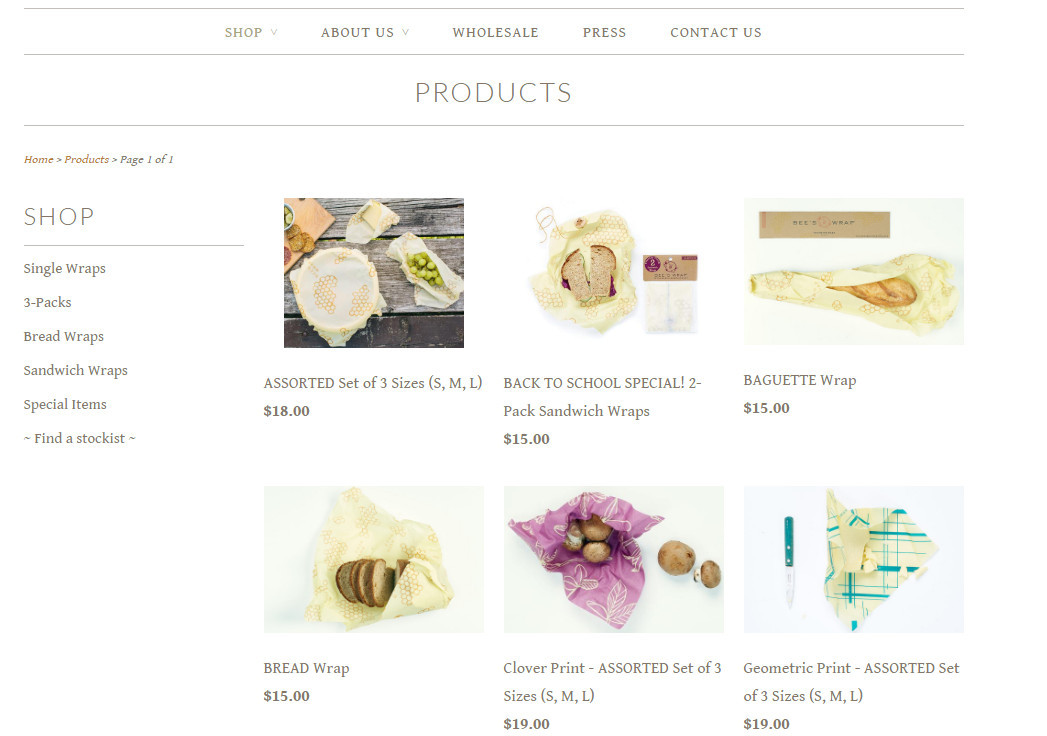
Task: Select the 3-Packs category
Action: [47, 303]
